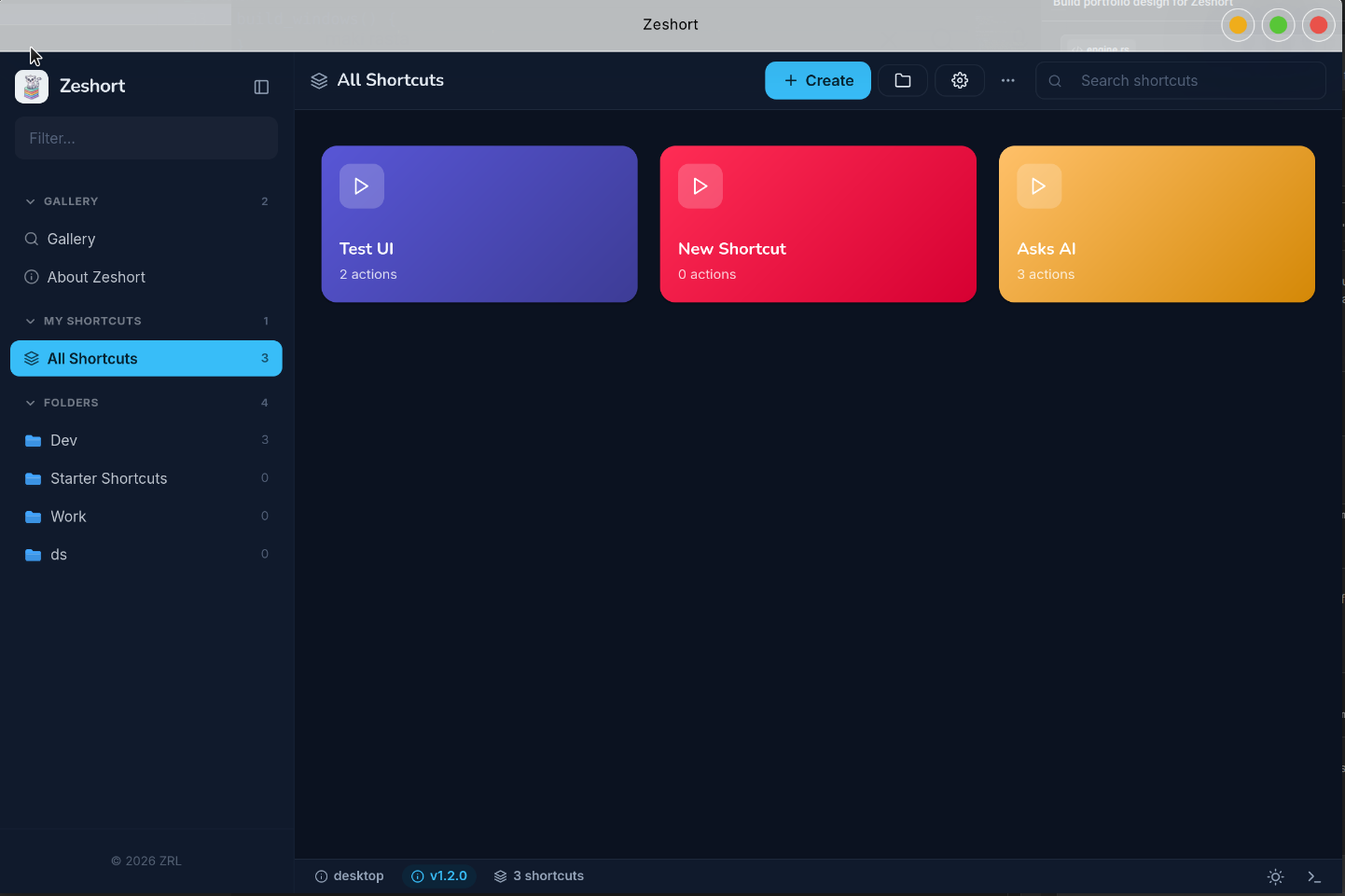Screen dimensions: 1345x896
Task: Click the Zeshort brand name in sidebar
Action: (92, 86)
